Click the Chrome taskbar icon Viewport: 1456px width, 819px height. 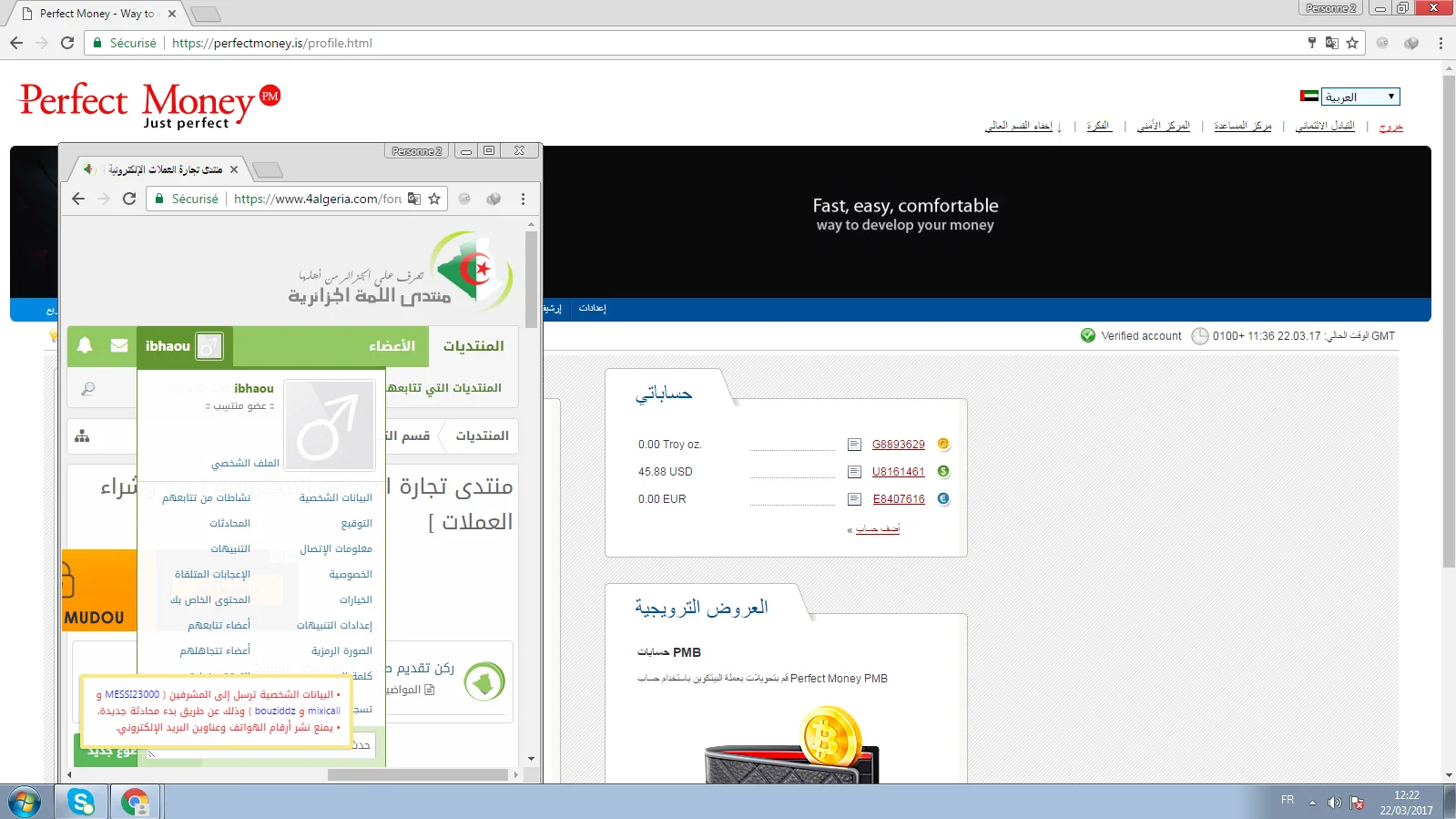(x=135, y=802)
